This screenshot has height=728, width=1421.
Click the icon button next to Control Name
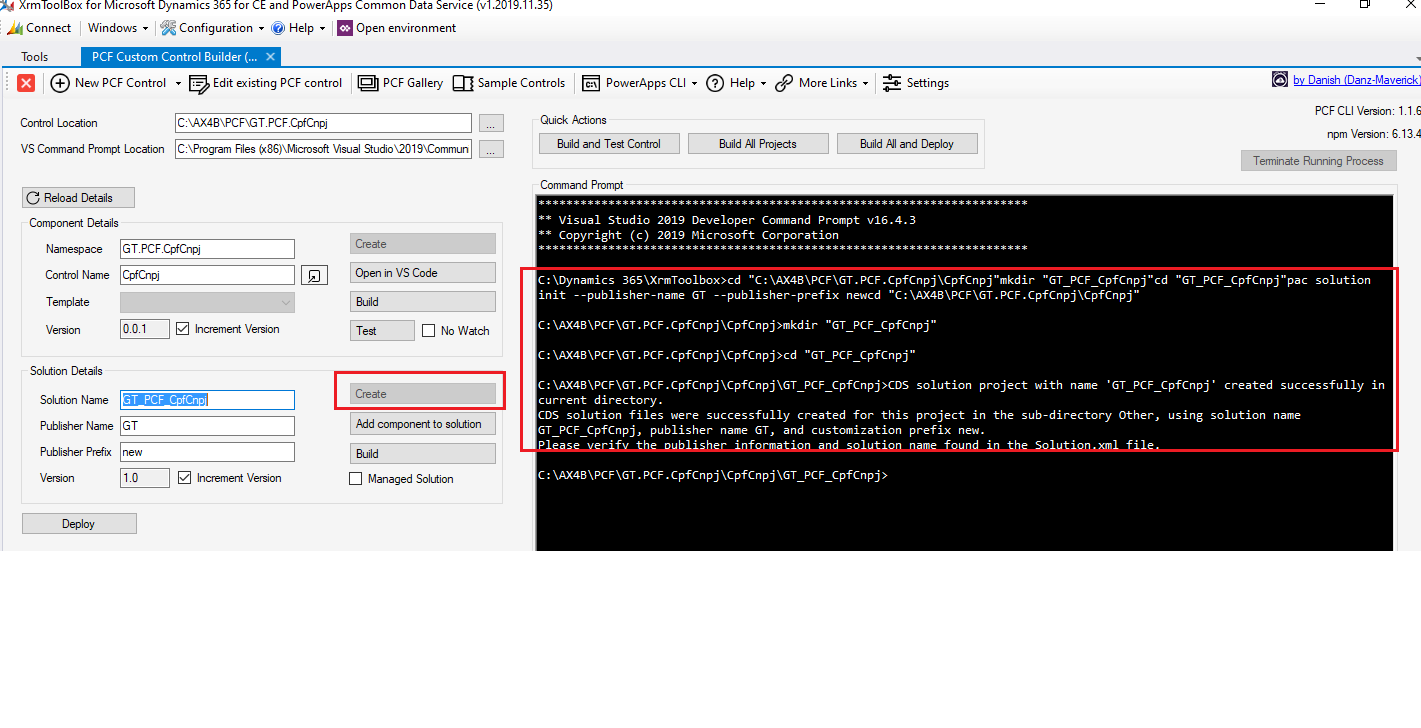pos(314,275)
